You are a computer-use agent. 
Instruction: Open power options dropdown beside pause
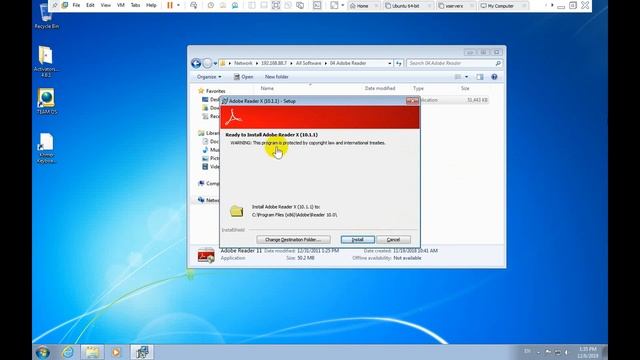tap(178, 5)
